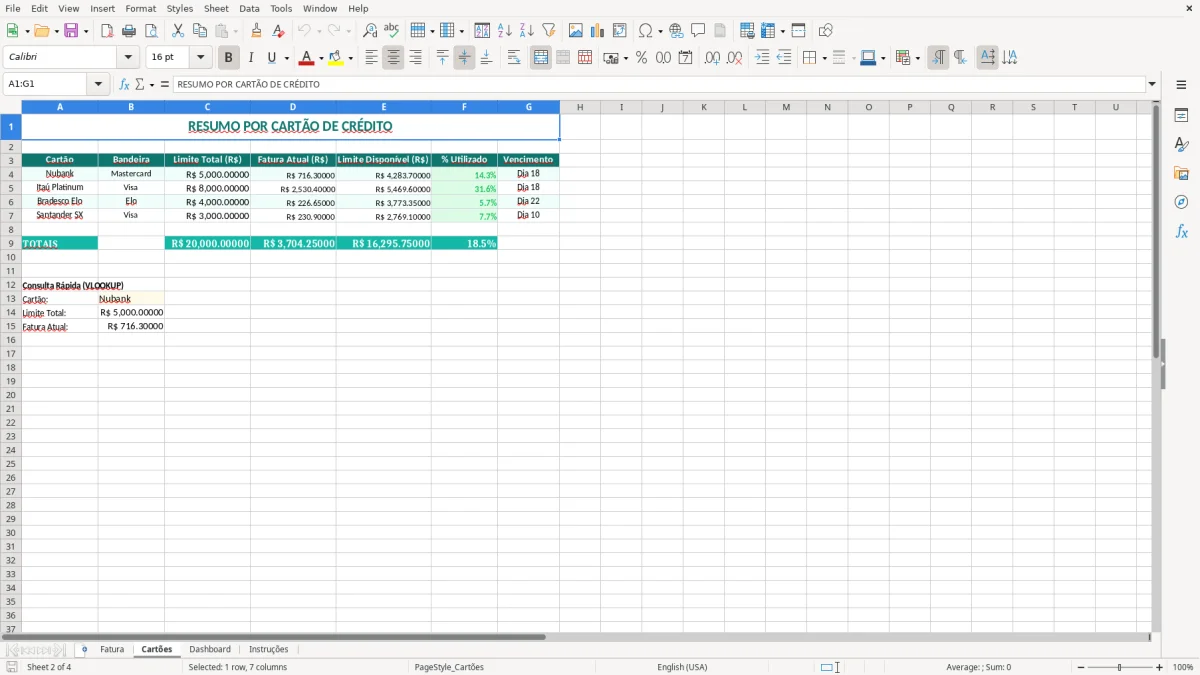This screenshot has width=1200, height=675.
Task: Click the 100% zoom level text
Action: click(x=1182, y=667)
